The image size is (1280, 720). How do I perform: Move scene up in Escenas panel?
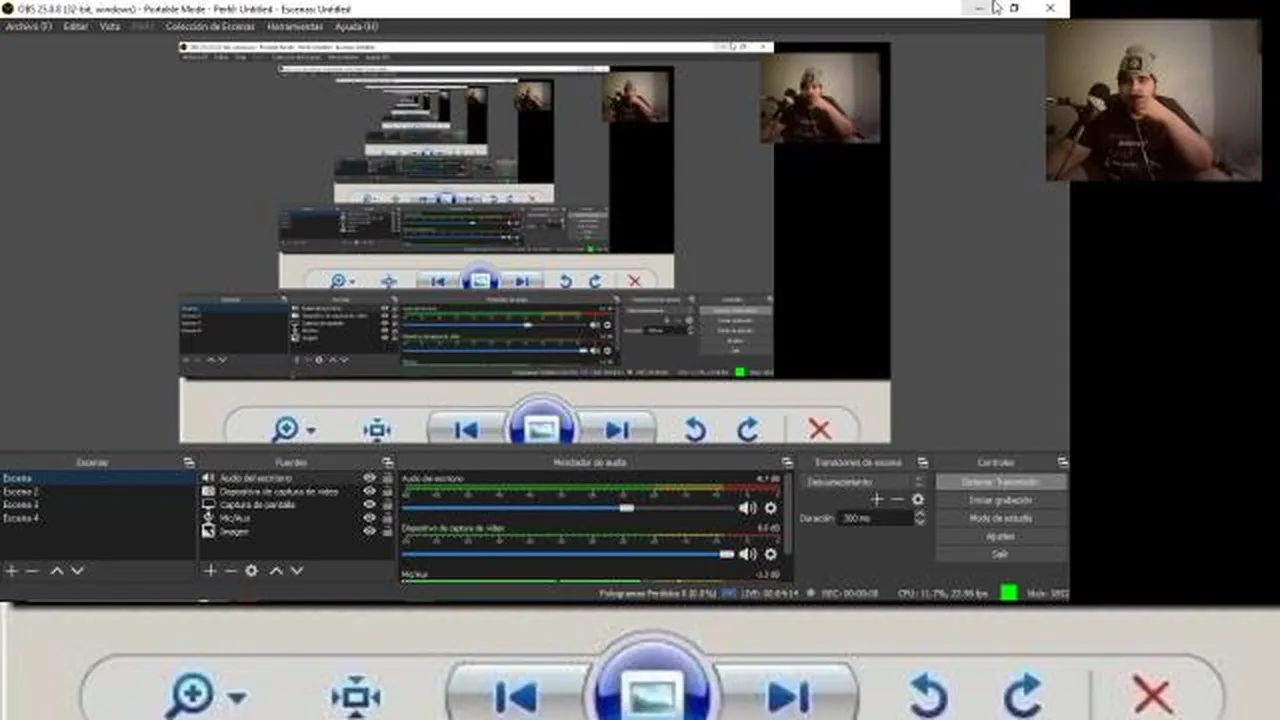tap(57, 571)
